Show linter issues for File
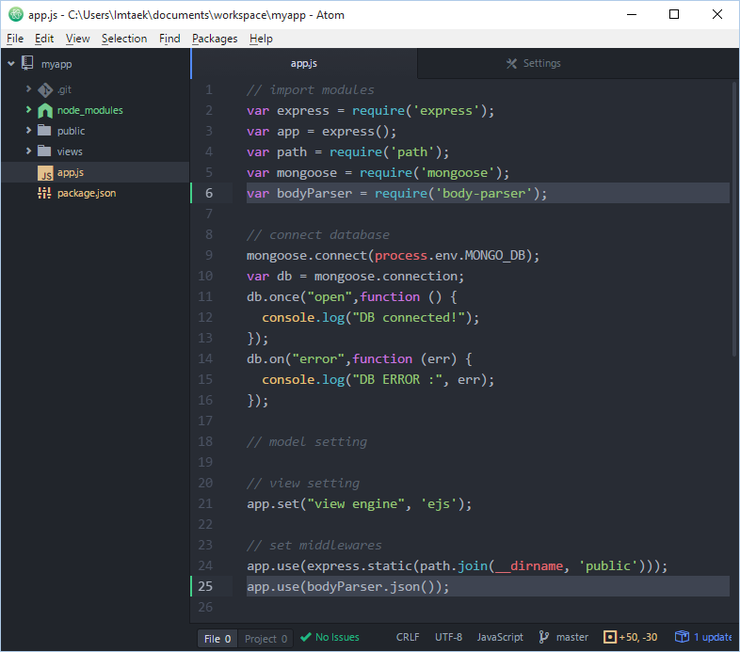The width and height of the screenshot is (740, 652). tap(218, 638)
